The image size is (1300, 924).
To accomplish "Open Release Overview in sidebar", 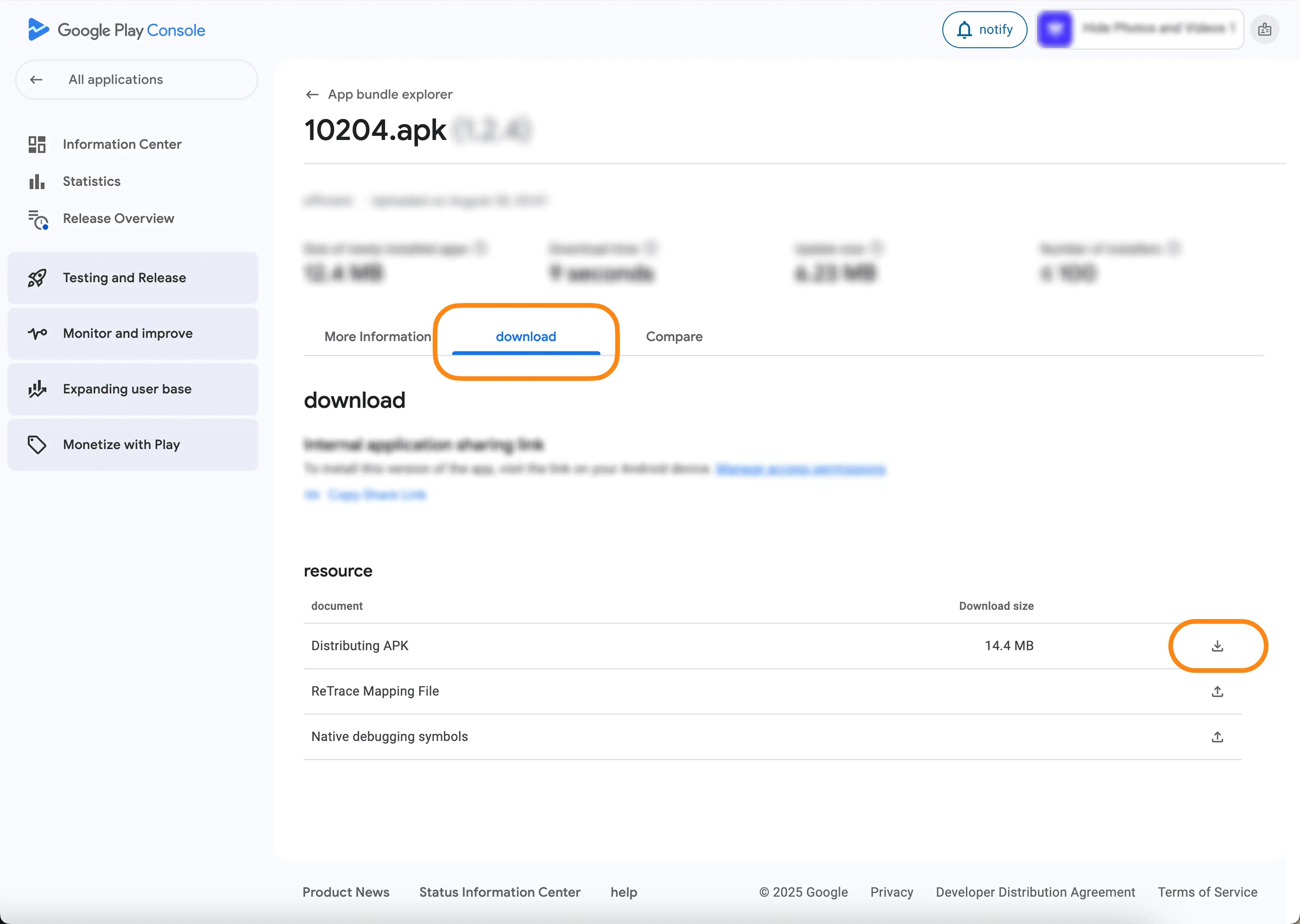I will (x=118, y=218).
